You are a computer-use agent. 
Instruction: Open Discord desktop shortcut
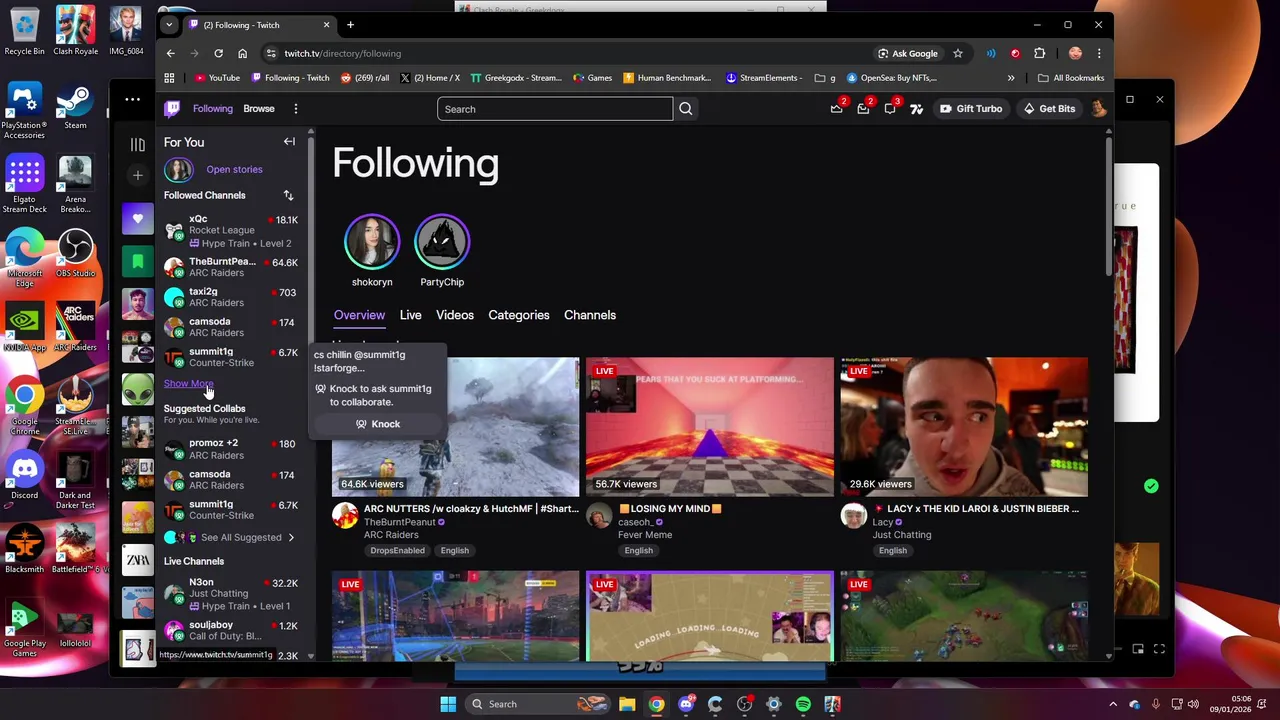(x=24, y=476)
